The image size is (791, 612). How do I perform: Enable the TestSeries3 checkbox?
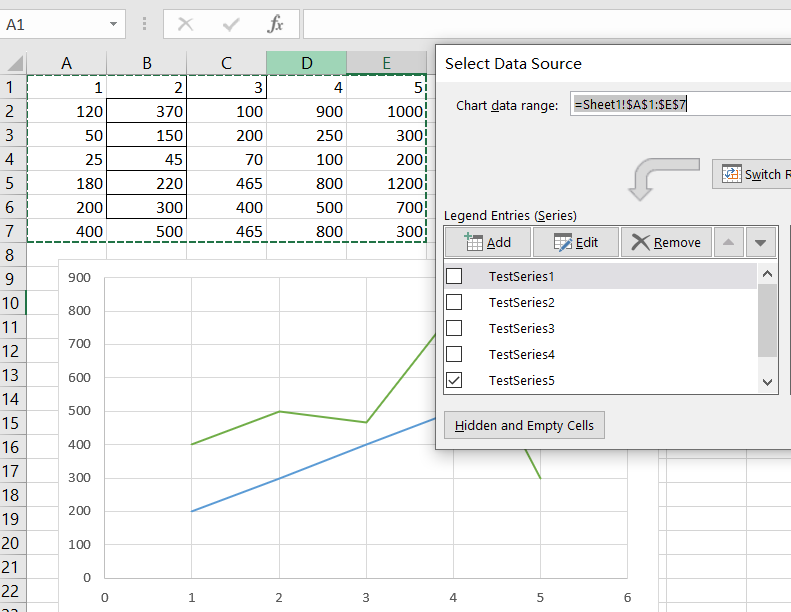pyautogui.click(x=454, y=328)
